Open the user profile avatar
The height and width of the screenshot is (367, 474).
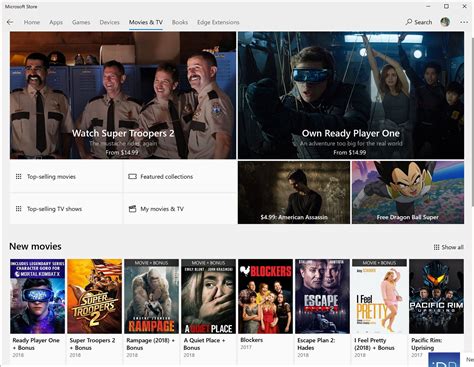pos(445,22)
